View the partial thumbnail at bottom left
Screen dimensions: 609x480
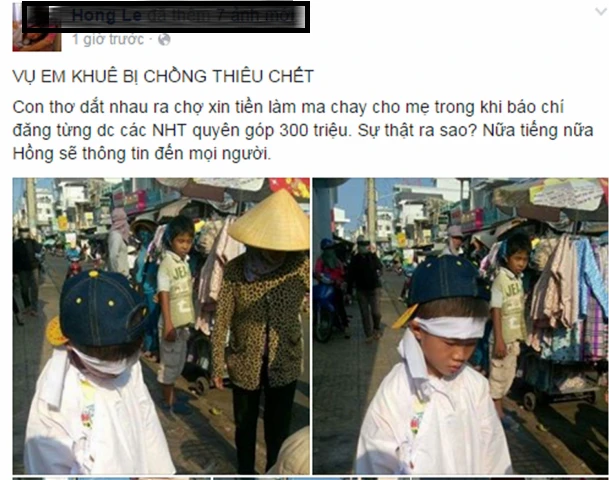(112, 478)
